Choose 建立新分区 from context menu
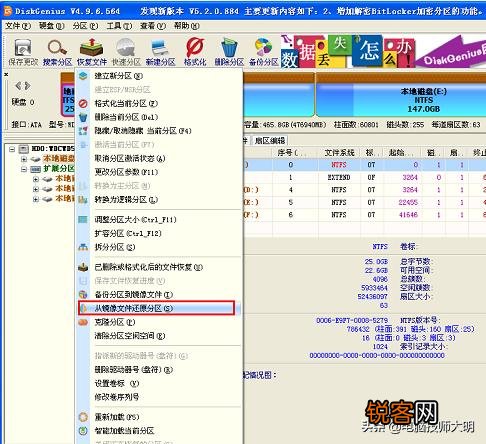The height and width of the screenshot is (444, 486). coord(159,76)
